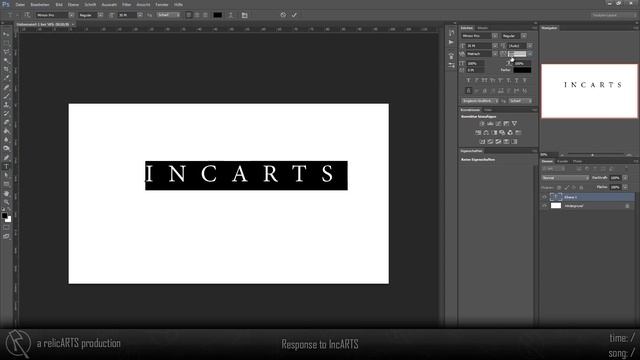Toggle Underline in Character panel

517,80
